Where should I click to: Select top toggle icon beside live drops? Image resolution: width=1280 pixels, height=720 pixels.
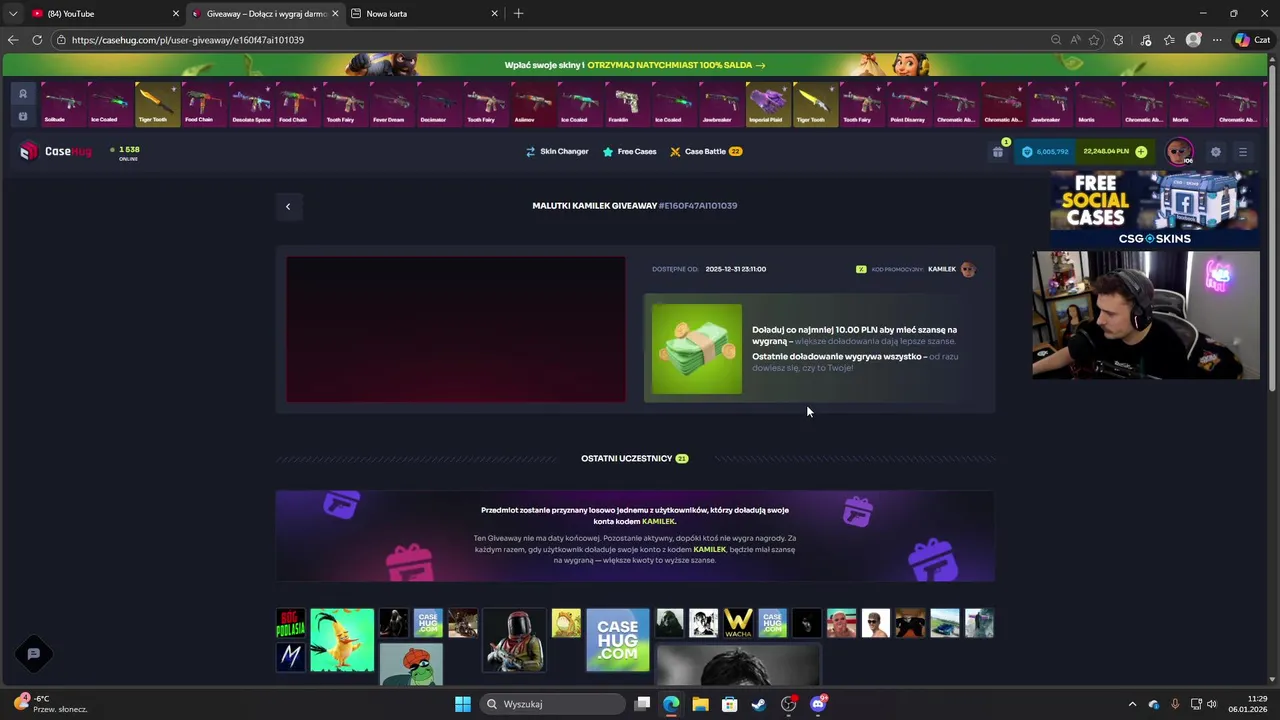tap(23, 94)
